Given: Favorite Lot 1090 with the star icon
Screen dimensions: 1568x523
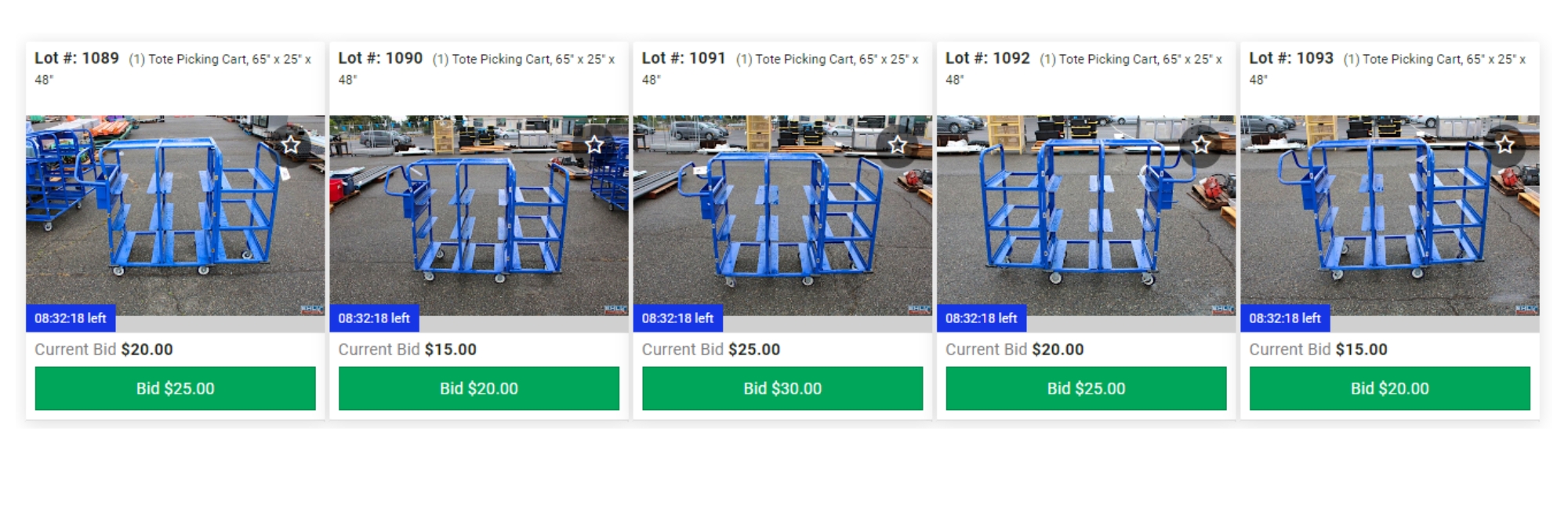Looking at the screenshot, I should pos(594,145).
